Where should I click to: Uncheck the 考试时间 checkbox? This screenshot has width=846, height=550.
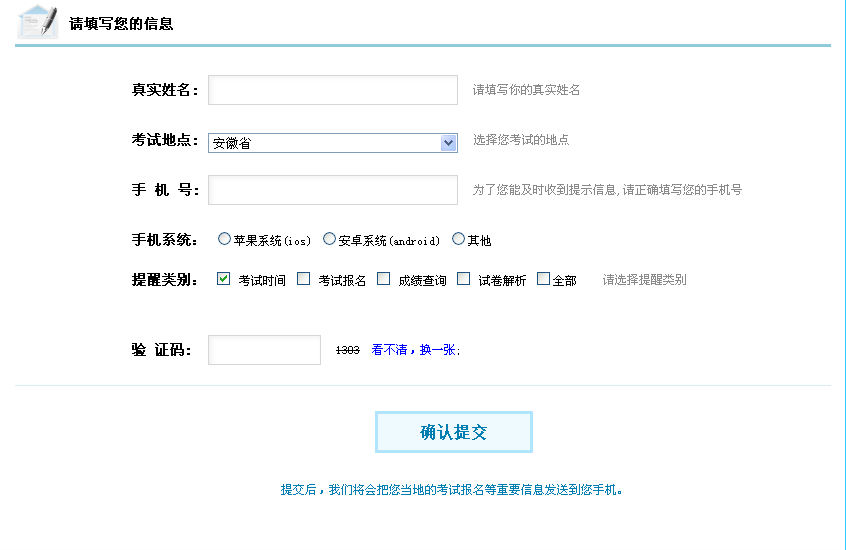[224, 279]
